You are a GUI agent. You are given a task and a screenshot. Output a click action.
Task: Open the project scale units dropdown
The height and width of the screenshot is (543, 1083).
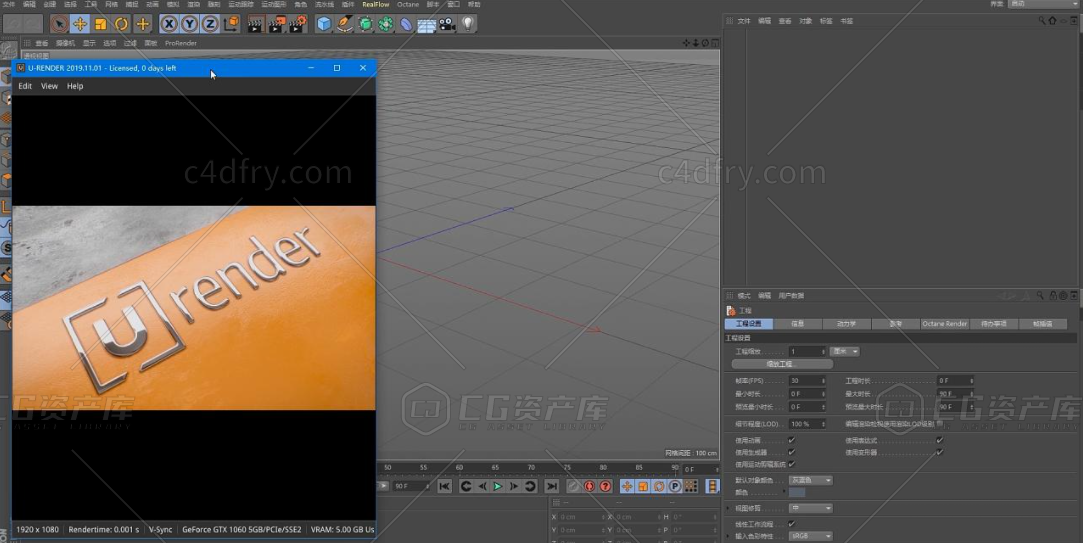(845, 352)
